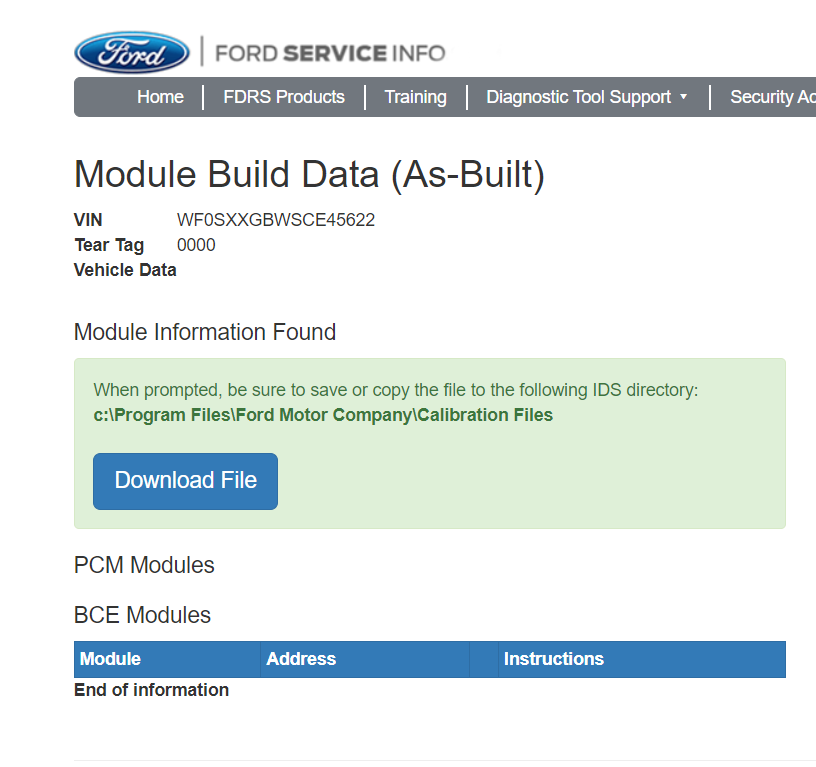
Task: Click the Module Build Data (As-Built) title
Action: (x=309, y=174)
